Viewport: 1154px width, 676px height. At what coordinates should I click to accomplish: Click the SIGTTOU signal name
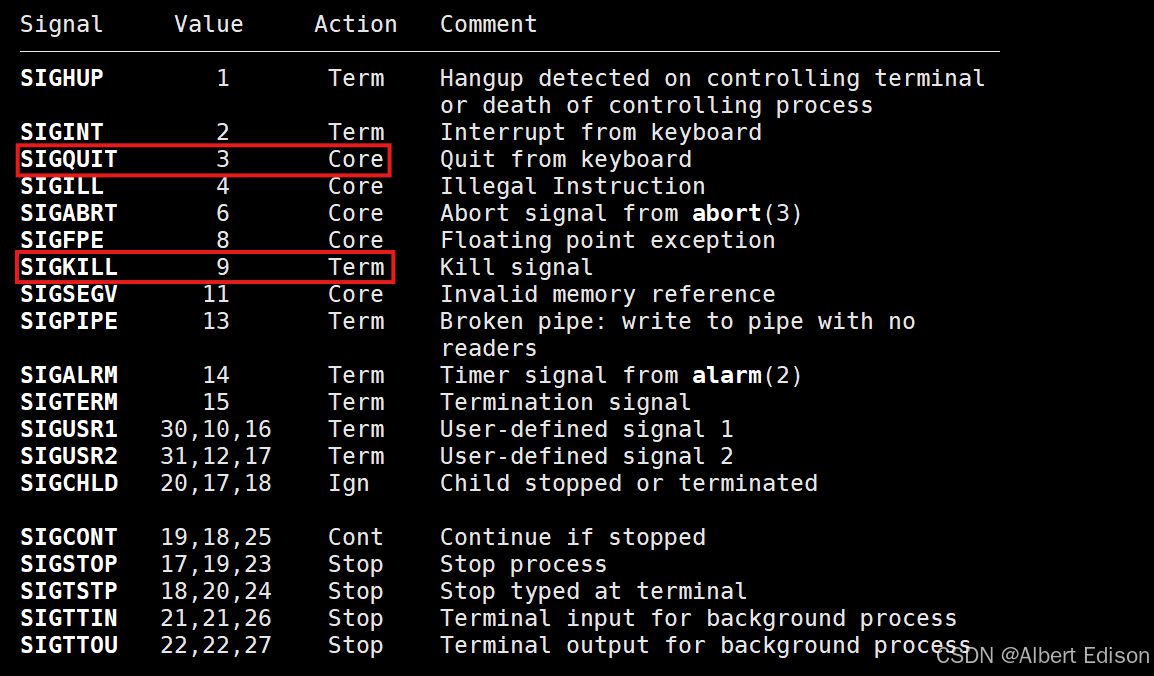click(x=68, y=645)
